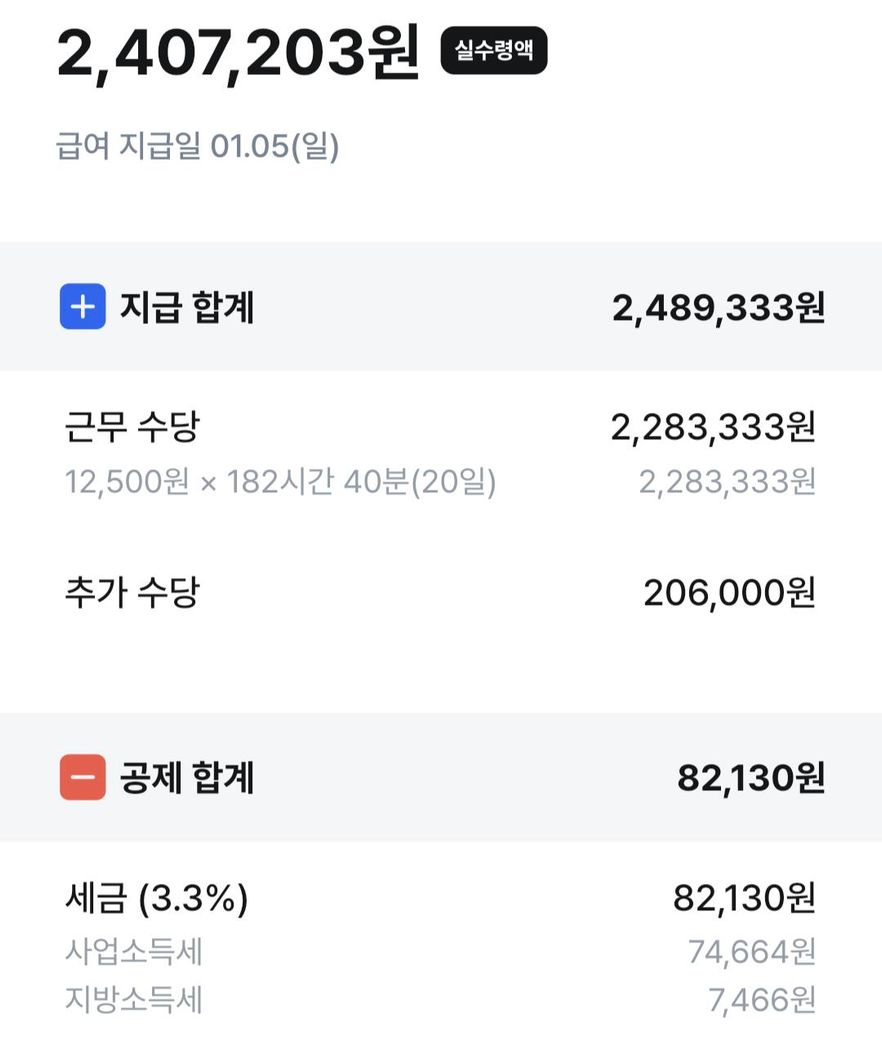Click the 2,489,333원 payment total

[x=718, y=308]
